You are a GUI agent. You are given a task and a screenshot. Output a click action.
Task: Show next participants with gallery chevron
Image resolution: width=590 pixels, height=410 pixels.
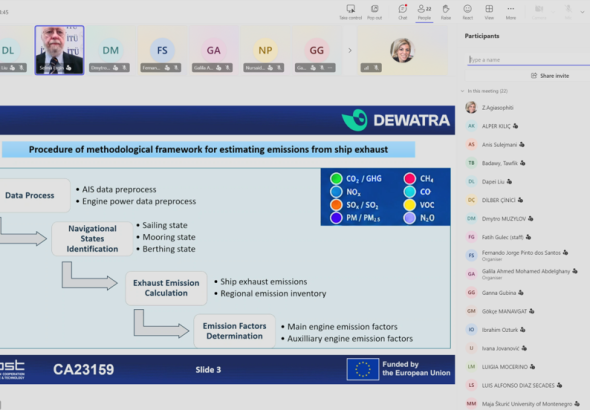click(x=350, y=50)
